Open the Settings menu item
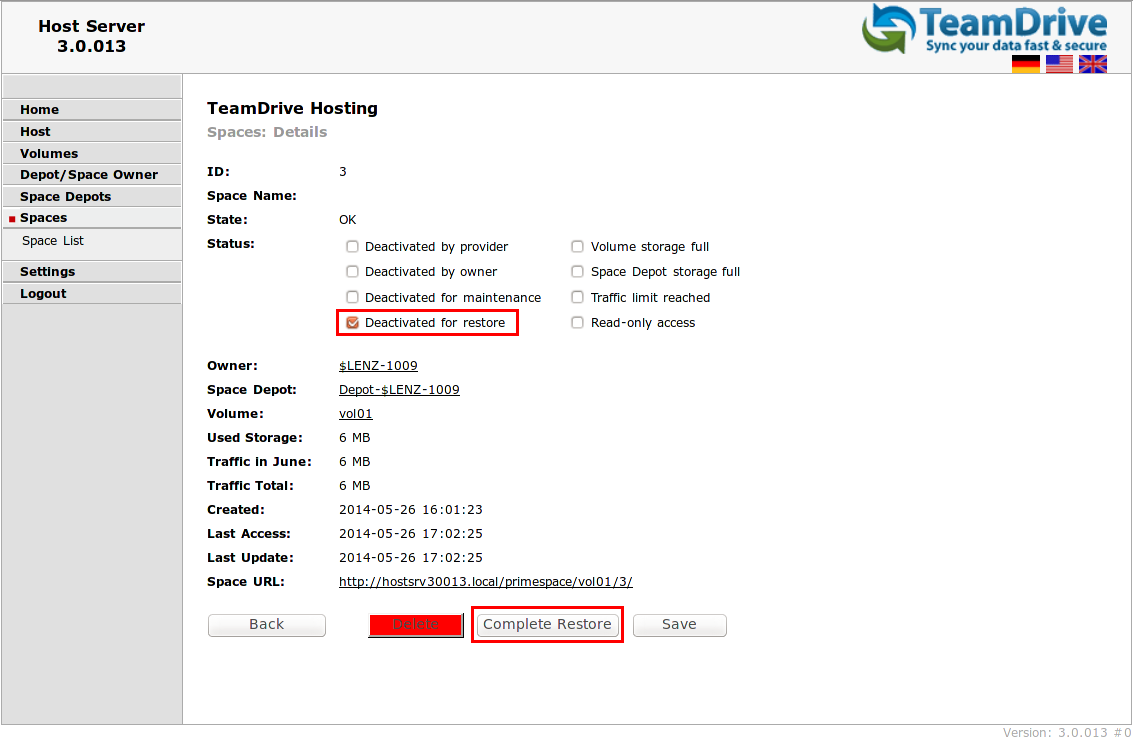This screenshot has height=740, width=1133. coord(92,272)
